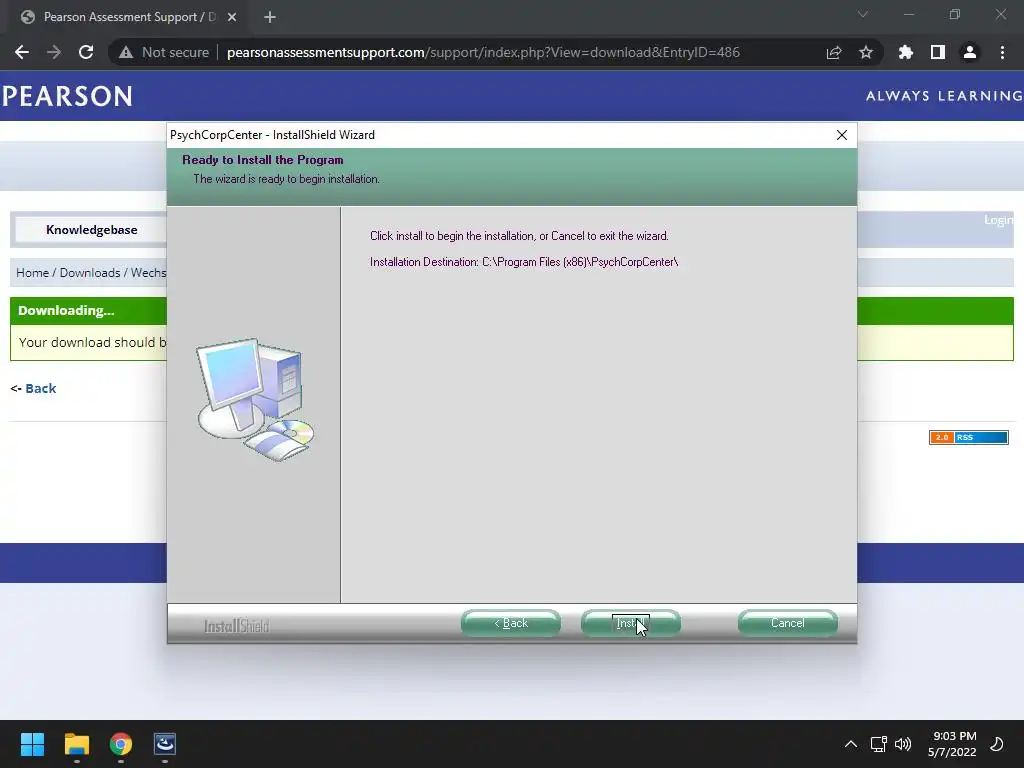Share this page via toolbar icon

pos(834,52)
